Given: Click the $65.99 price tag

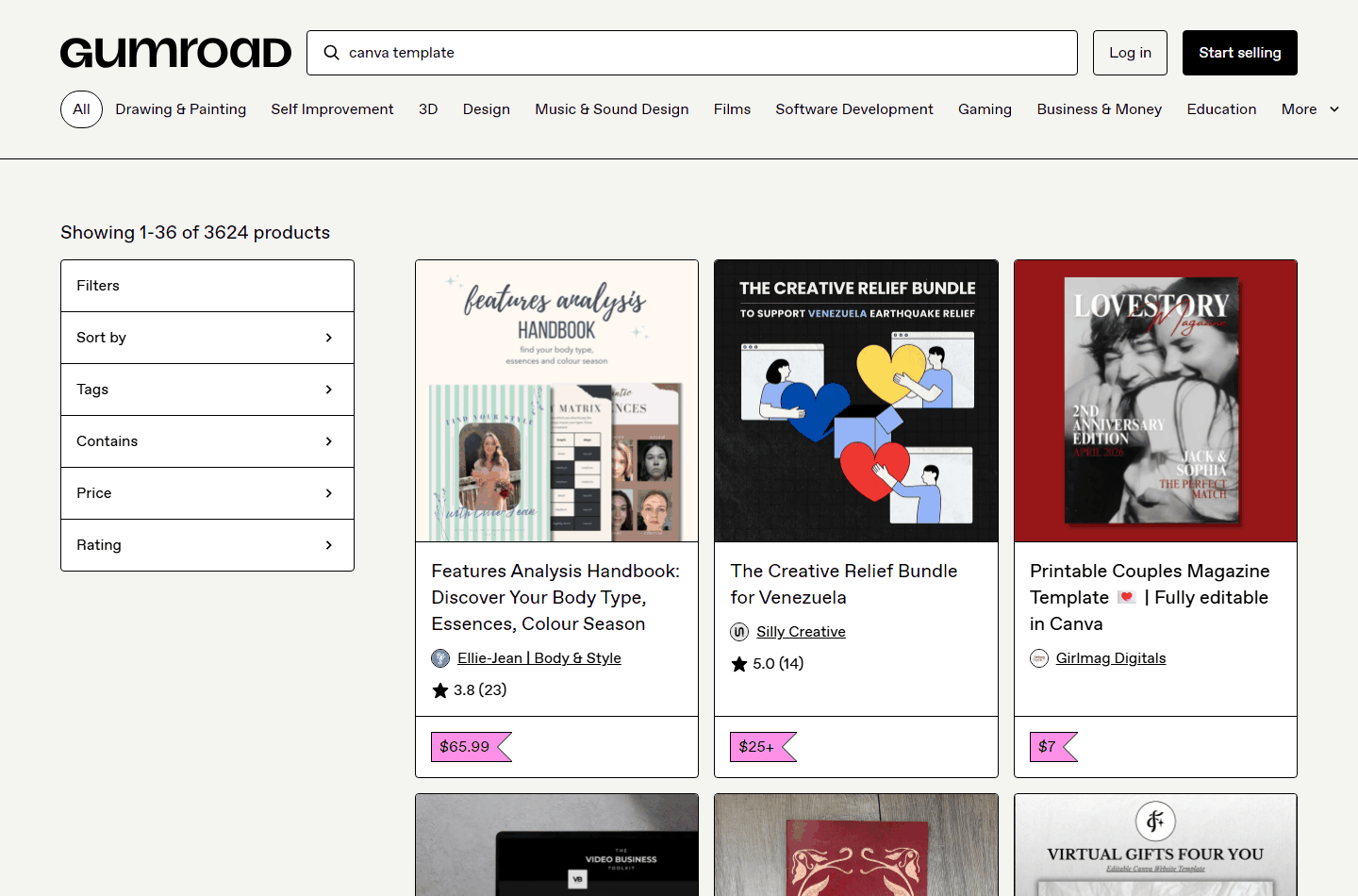Looking at the screenshot, I should [471, 747].
